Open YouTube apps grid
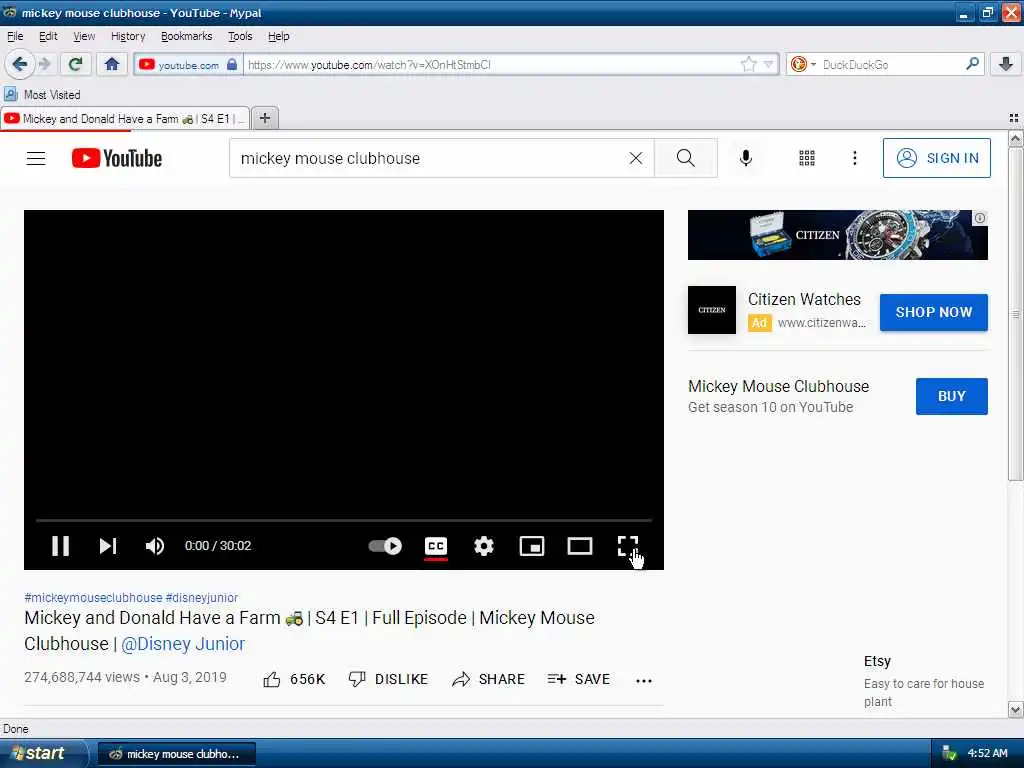 (x=807, y=158)
